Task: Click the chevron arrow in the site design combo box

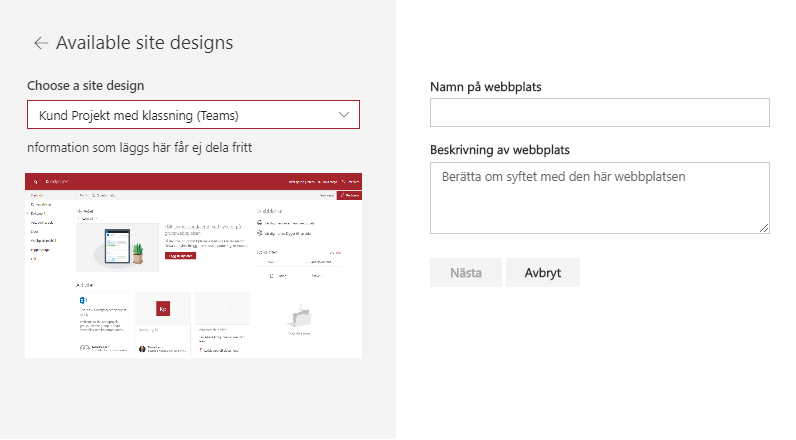Action: tap(345, 115)
